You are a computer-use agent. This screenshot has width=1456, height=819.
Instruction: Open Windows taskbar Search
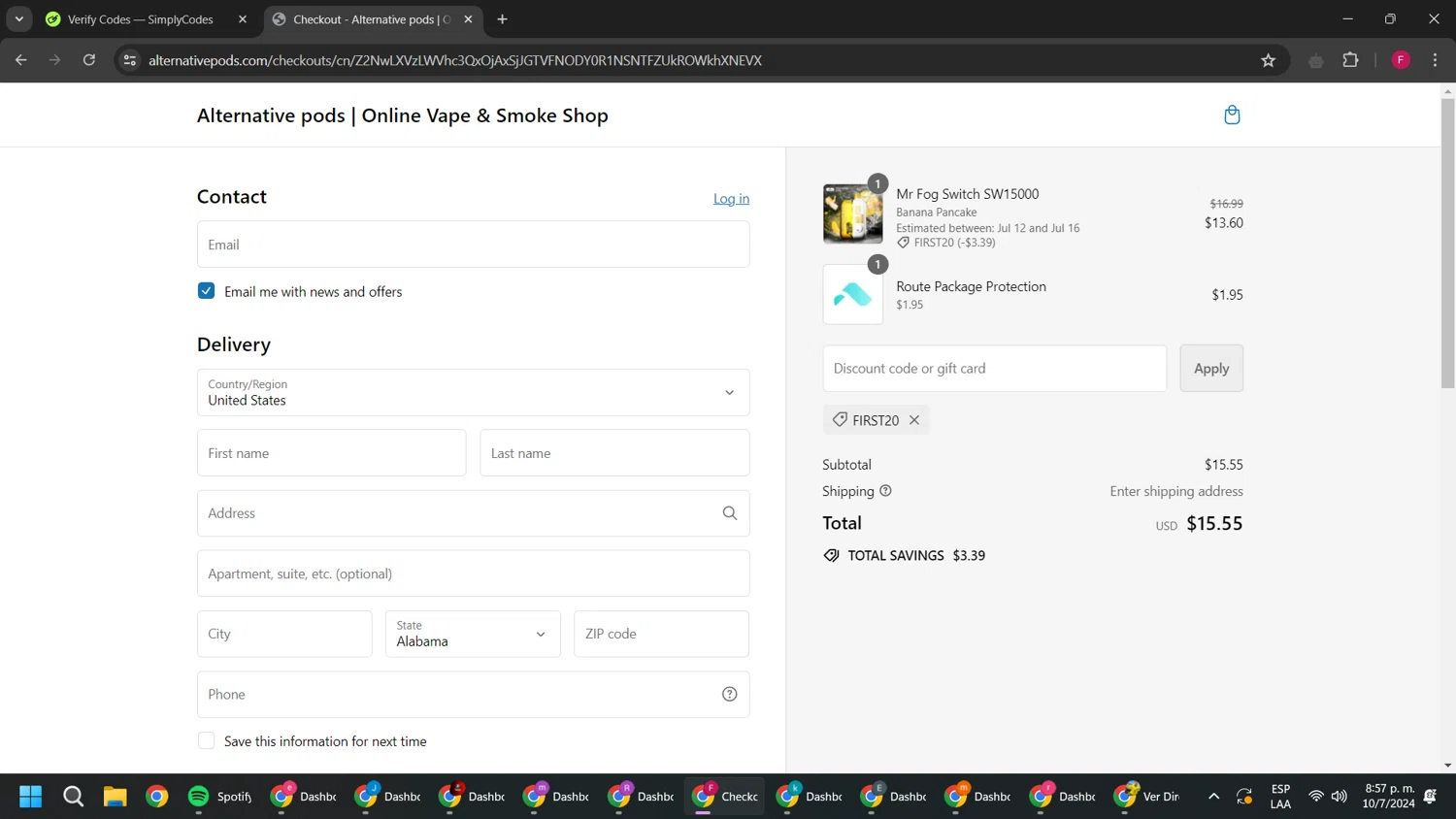(x=73, y=797)
